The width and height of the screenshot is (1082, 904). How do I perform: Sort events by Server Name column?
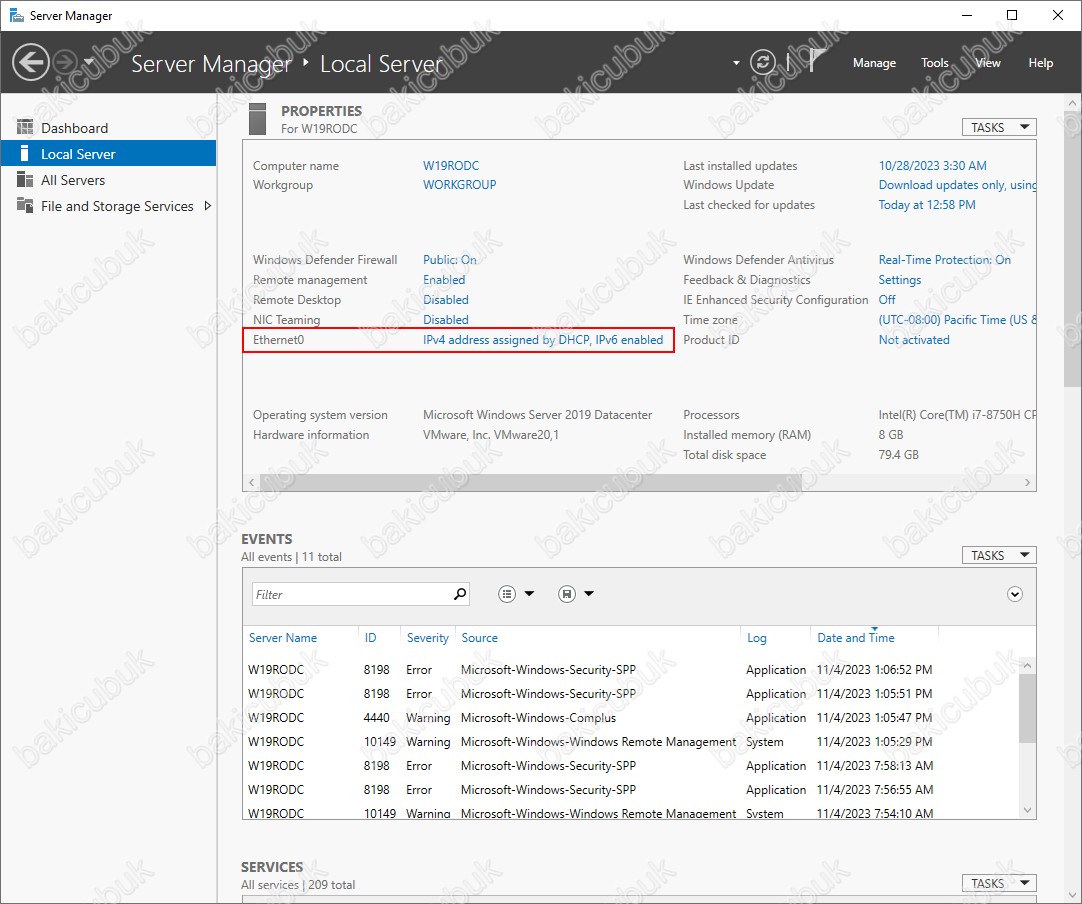pyautogui.click(x=283, y=638)
